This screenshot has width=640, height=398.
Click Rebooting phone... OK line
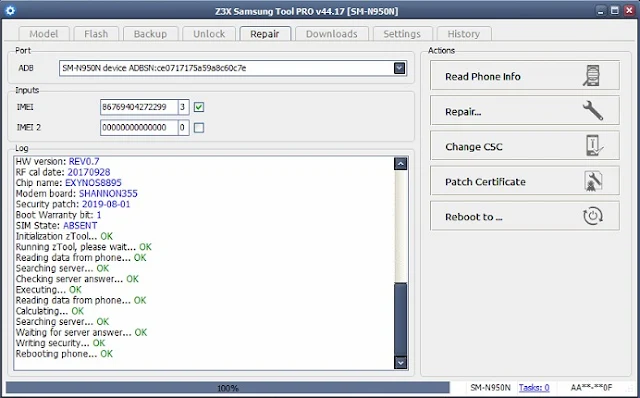[x=64, y=354]
